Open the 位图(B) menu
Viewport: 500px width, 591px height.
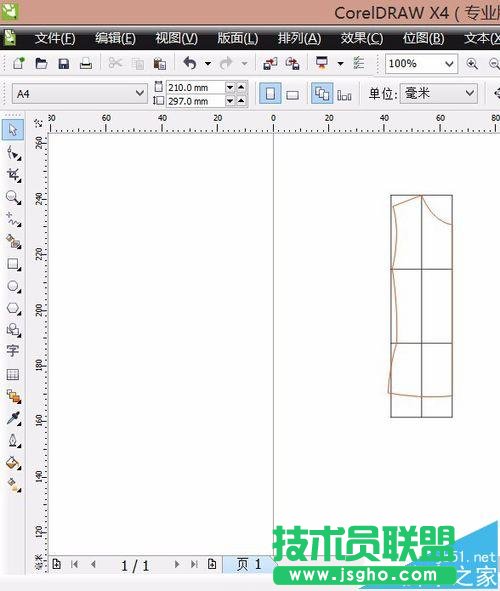click(424, 38)
